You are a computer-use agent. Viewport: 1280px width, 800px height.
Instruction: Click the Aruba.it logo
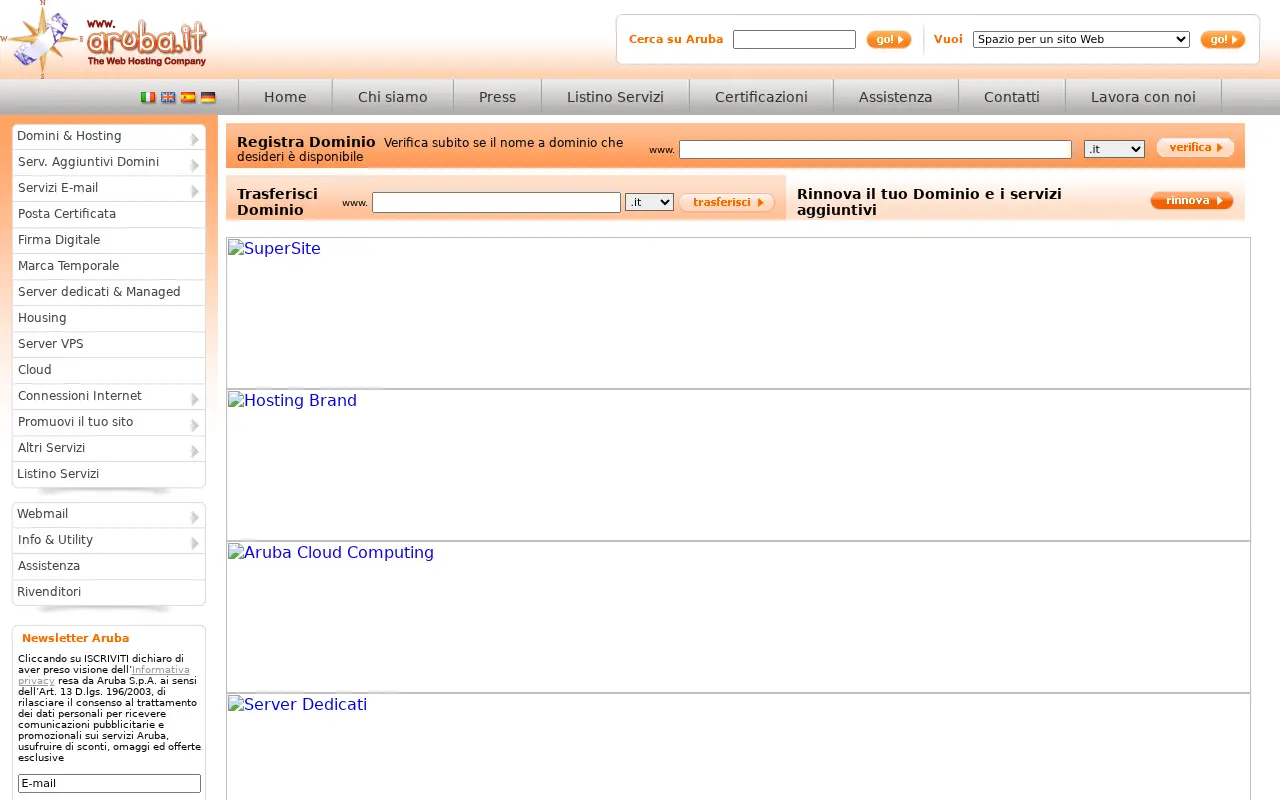pyautogui.click(x=104, y=40)
